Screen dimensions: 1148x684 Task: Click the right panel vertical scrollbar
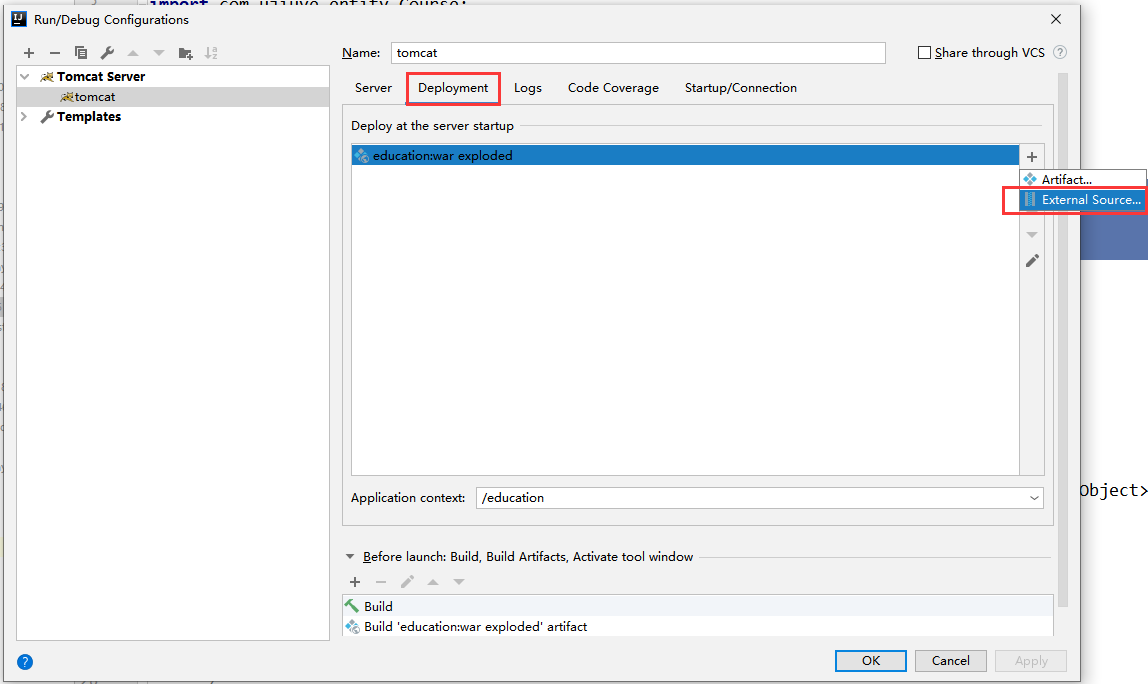(1063, 340)
